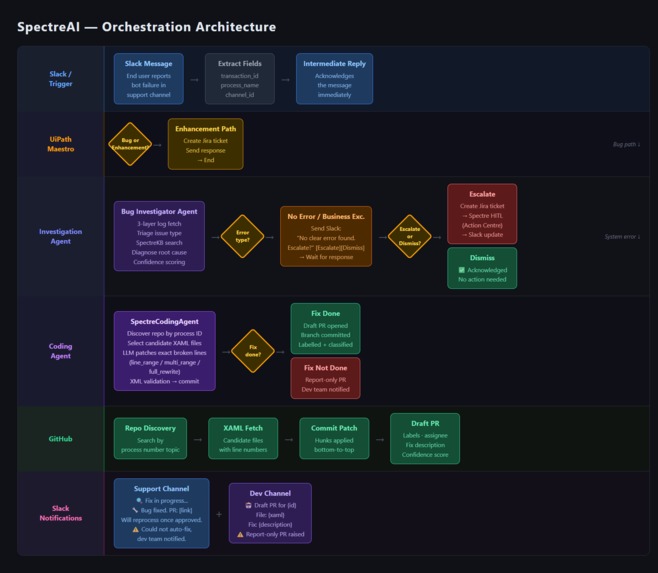Viewport: 658px width, 573px height.
Task: Click the warning icon beside 'Could not auto-fix'
Action: point(136,529)
